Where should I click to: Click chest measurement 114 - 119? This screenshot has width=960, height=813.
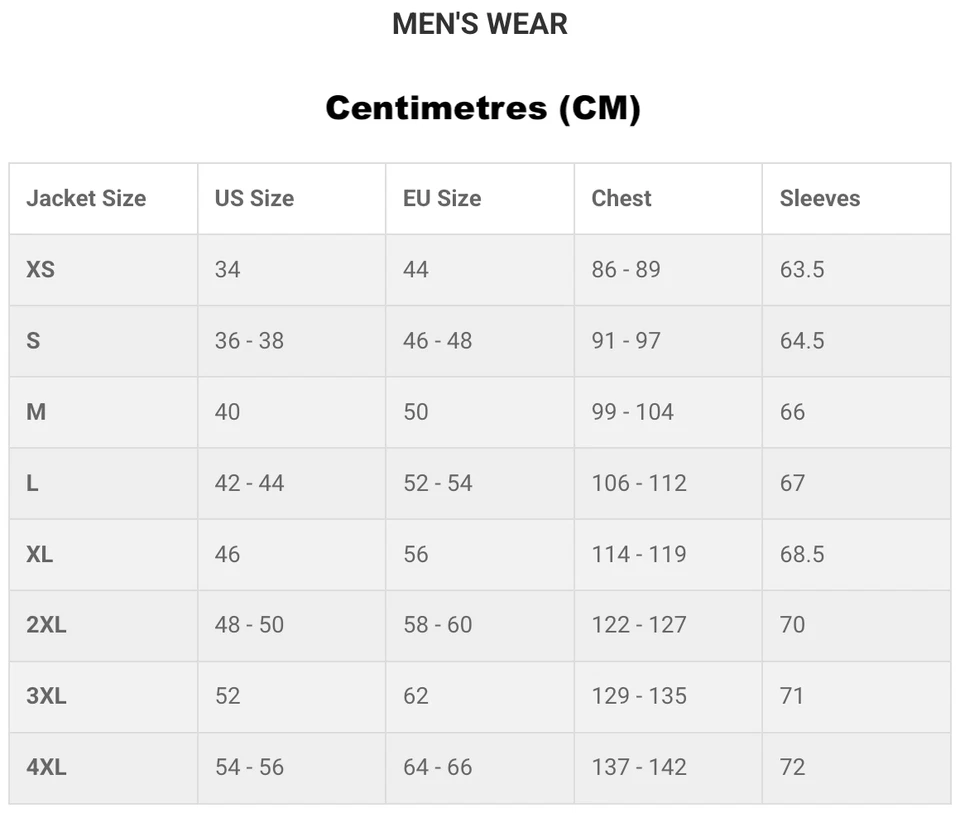[639, 555]
